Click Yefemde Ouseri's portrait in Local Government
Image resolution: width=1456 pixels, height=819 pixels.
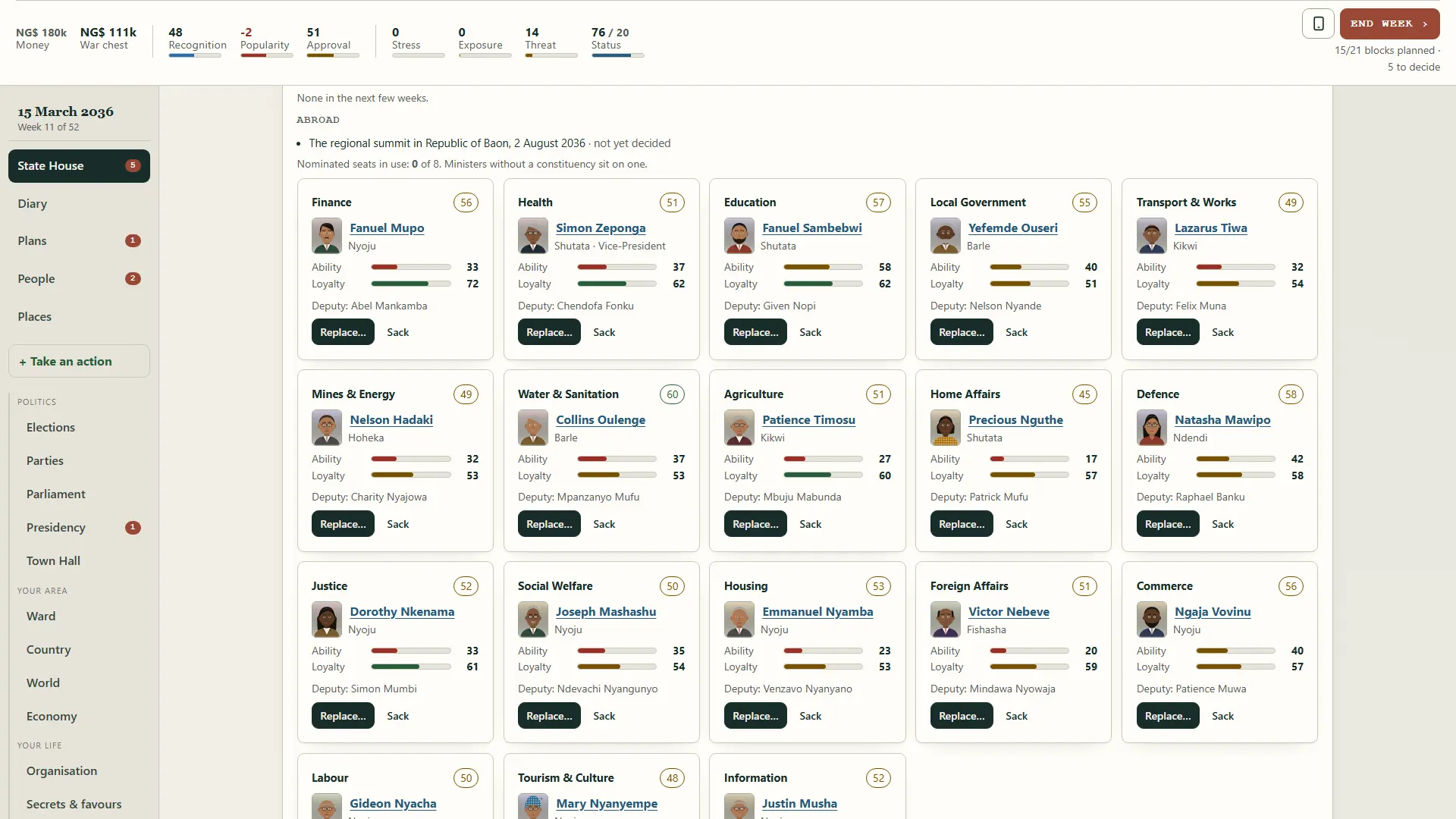click(x=946, y=236)
